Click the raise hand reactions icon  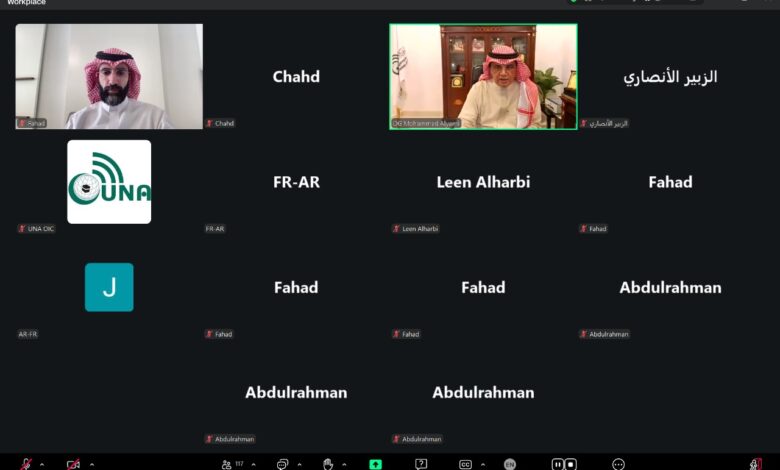328,465
